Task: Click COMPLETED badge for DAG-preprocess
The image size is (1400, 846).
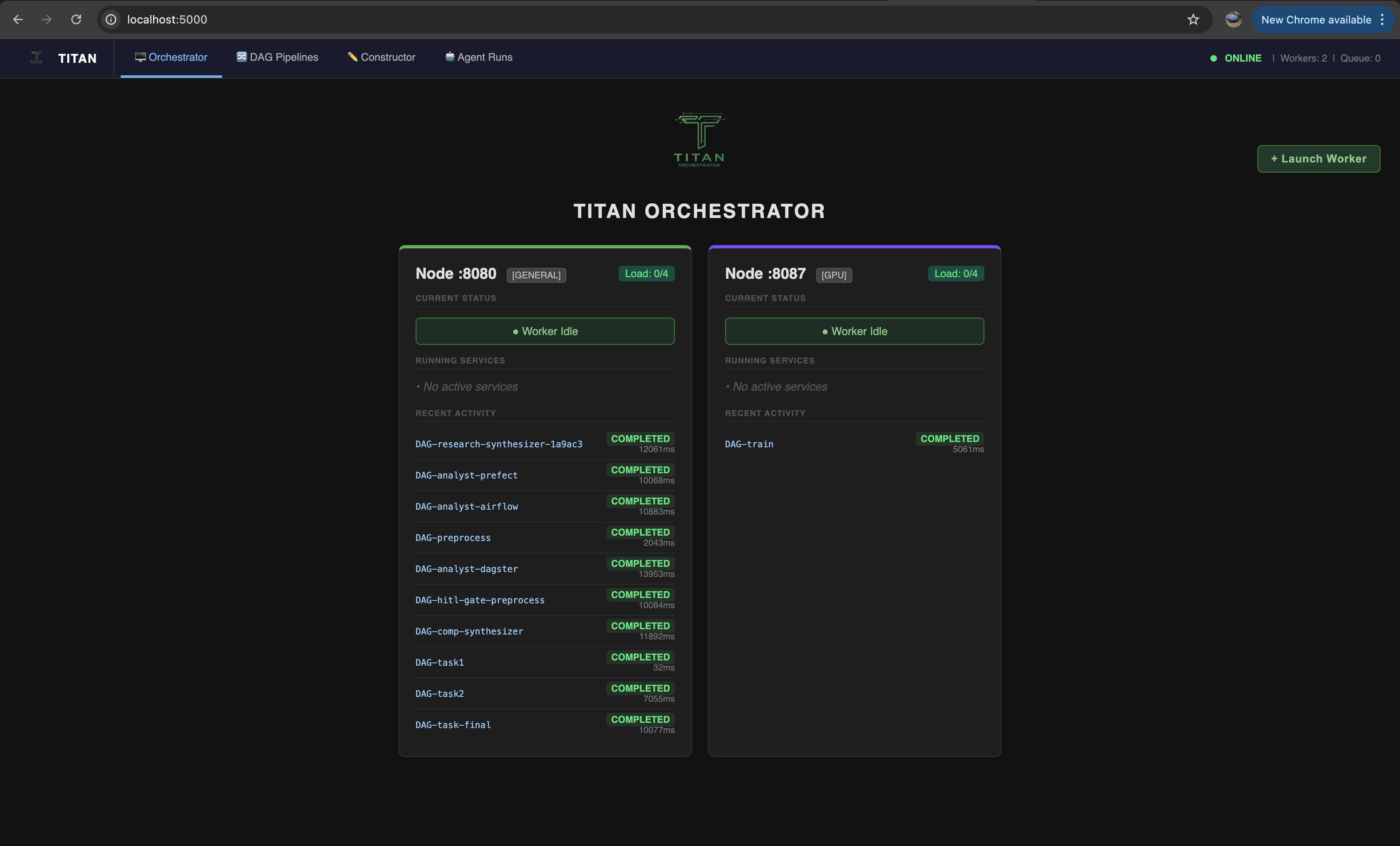Action: [640, 532]
